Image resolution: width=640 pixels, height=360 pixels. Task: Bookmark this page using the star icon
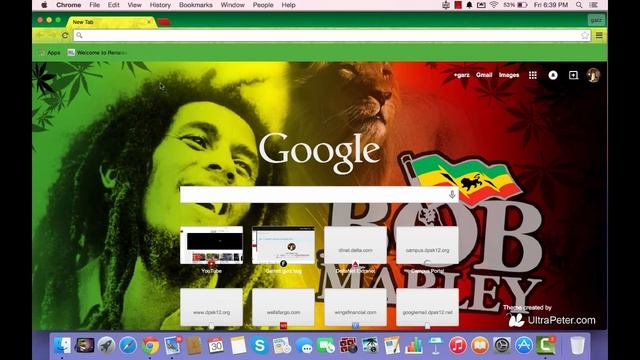[x=585, y=36]
